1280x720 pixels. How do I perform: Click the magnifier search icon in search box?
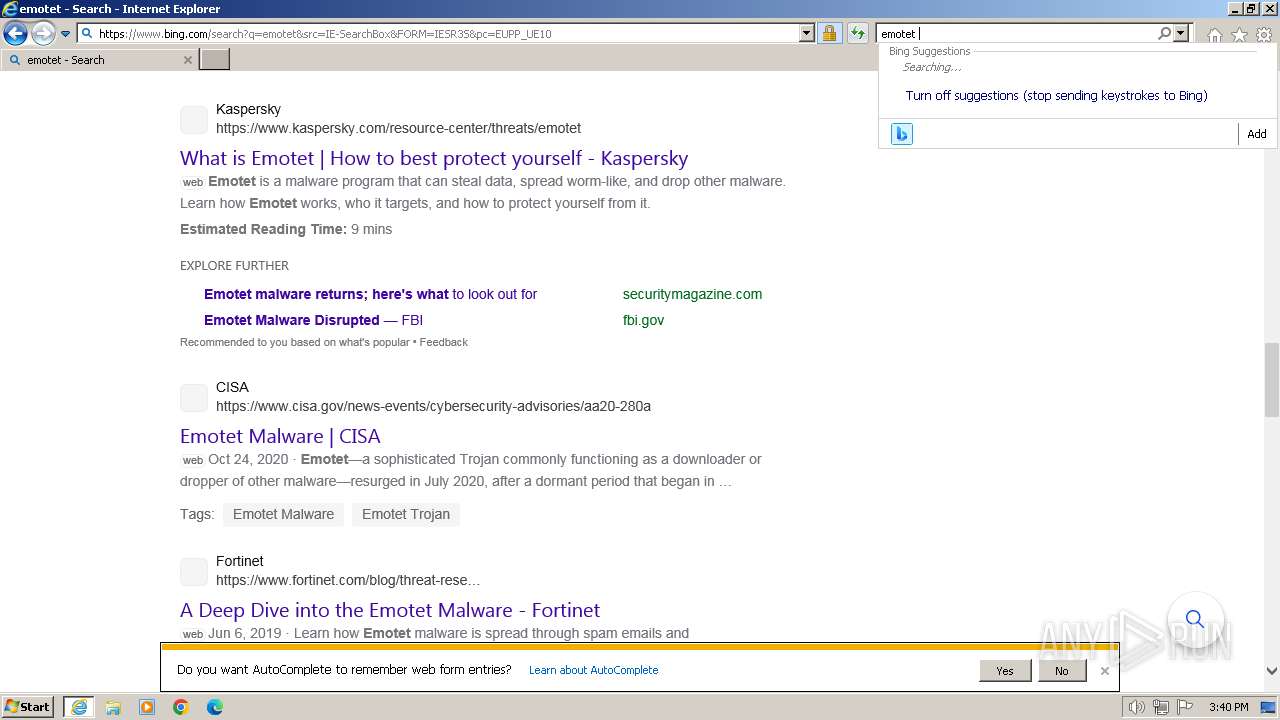1164,33
